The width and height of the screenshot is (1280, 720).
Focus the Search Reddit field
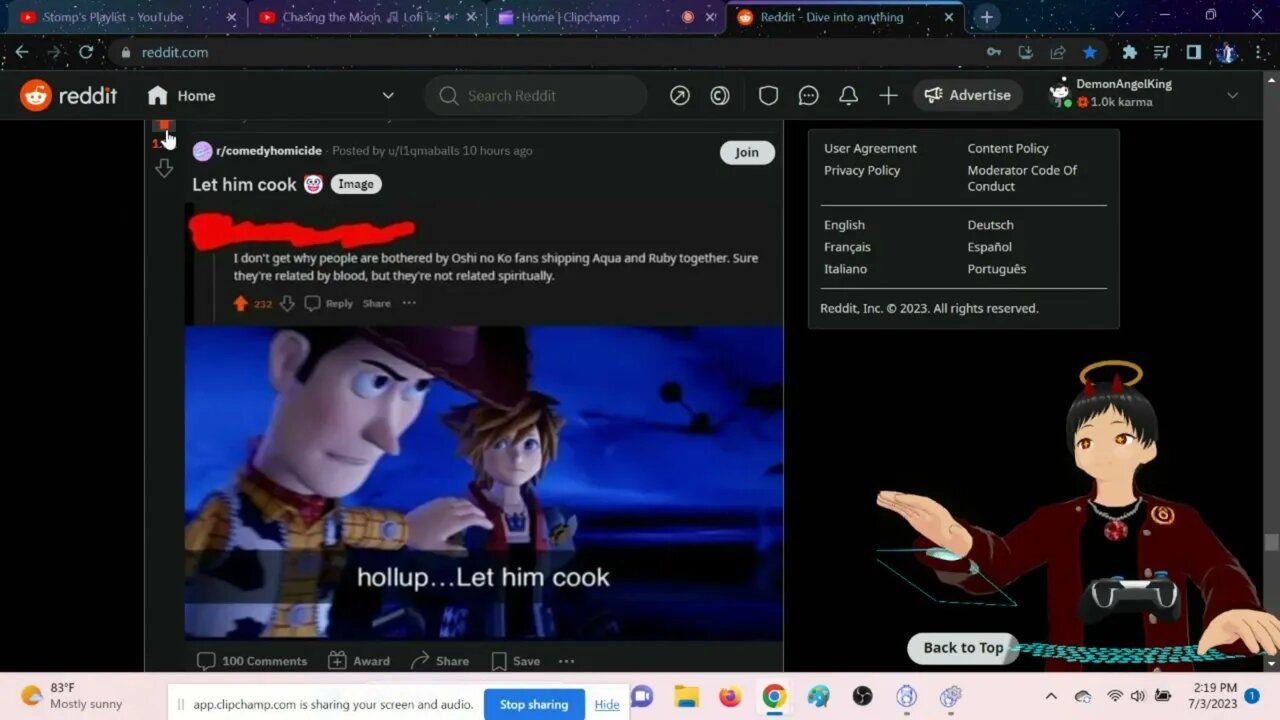[x=536, y=95]
